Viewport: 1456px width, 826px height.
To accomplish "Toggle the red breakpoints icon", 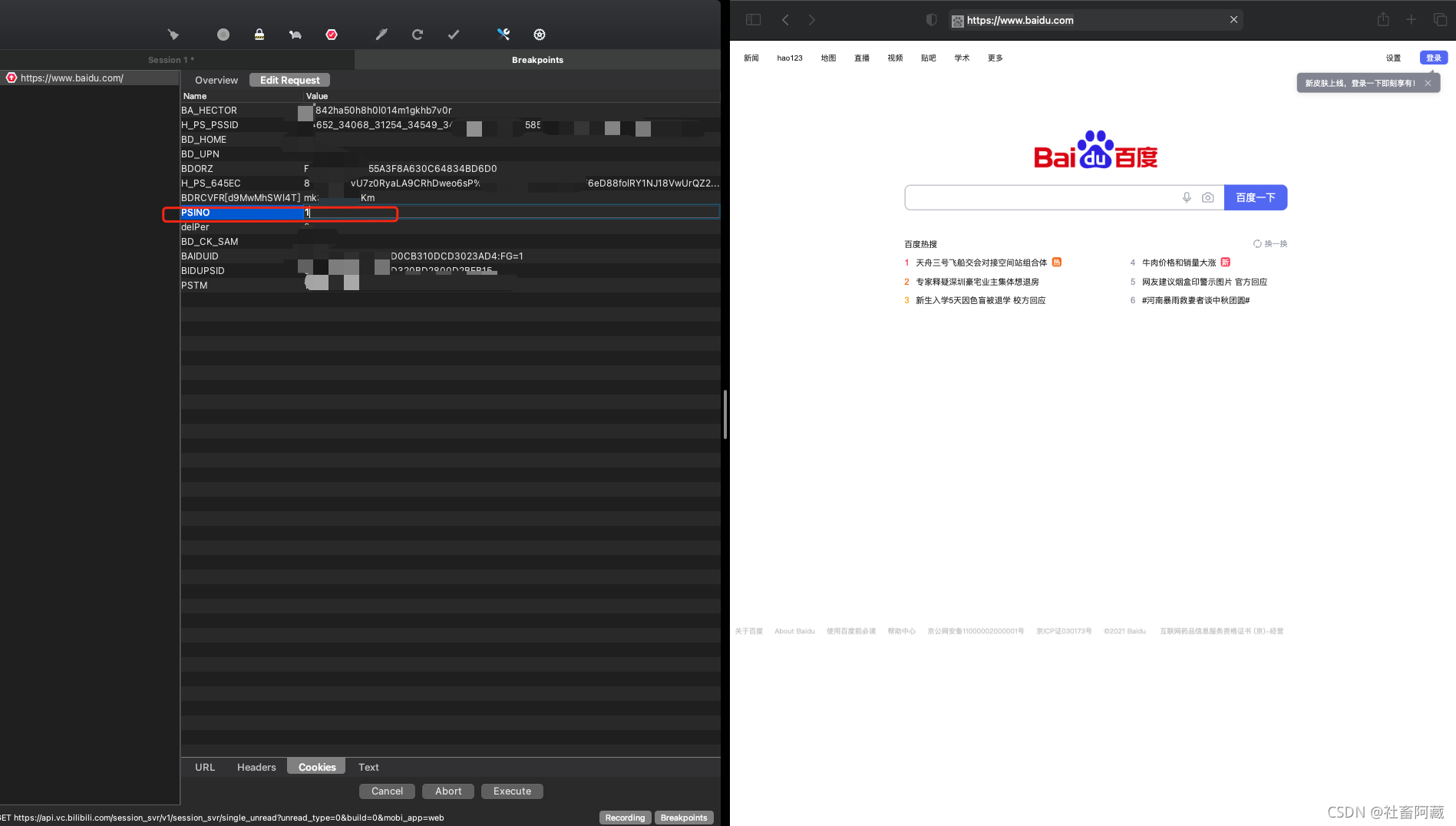I will click(x=332, y=35).
